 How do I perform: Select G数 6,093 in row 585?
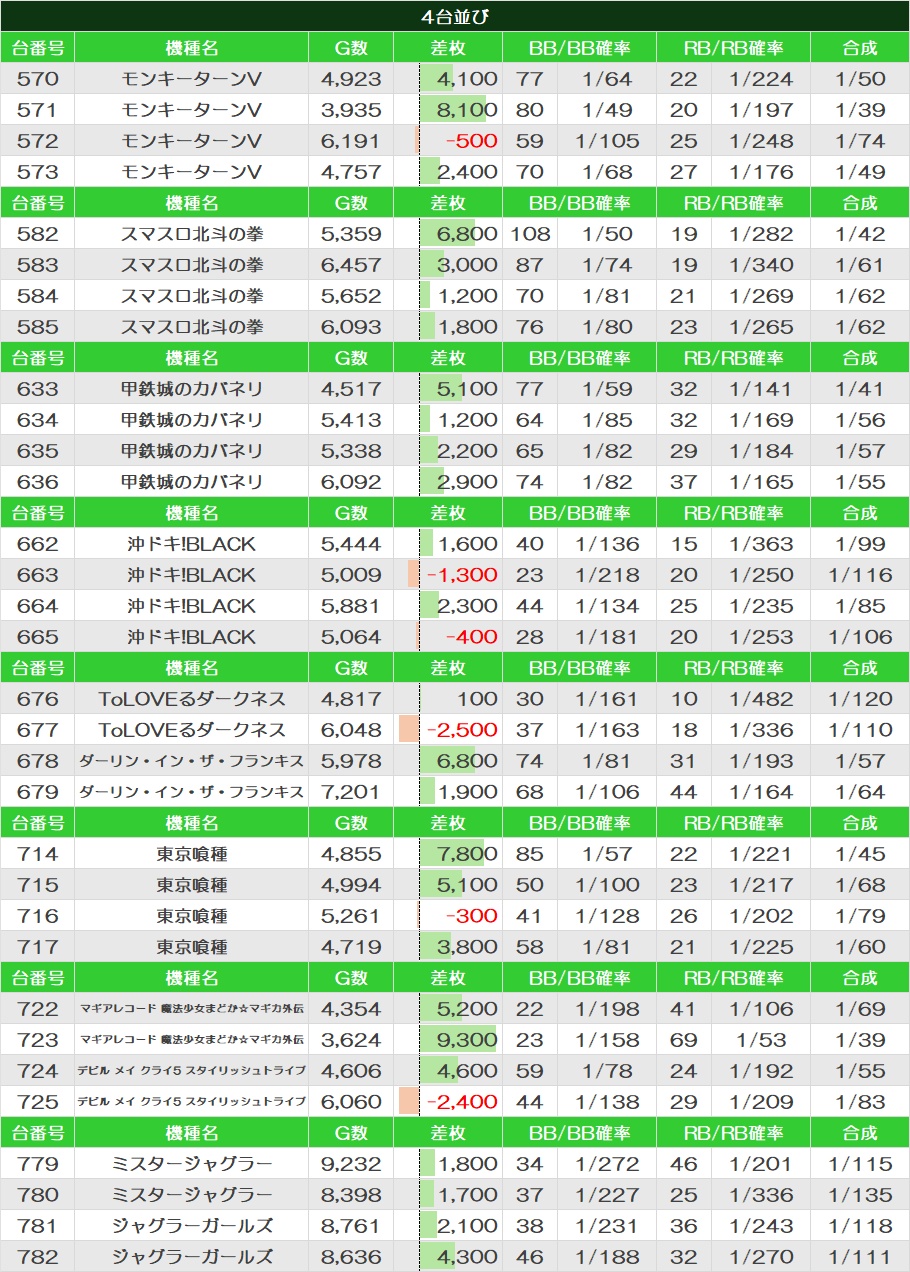tap(351, 327)
